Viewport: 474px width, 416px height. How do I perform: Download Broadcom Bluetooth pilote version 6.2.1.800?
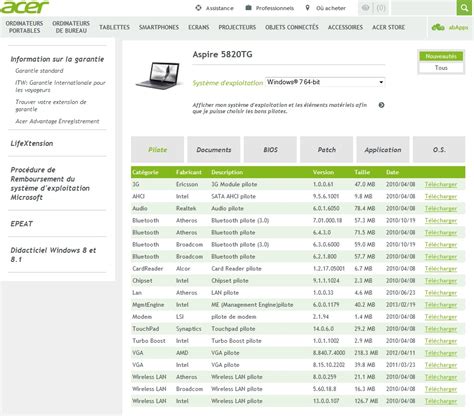point(441,257)
